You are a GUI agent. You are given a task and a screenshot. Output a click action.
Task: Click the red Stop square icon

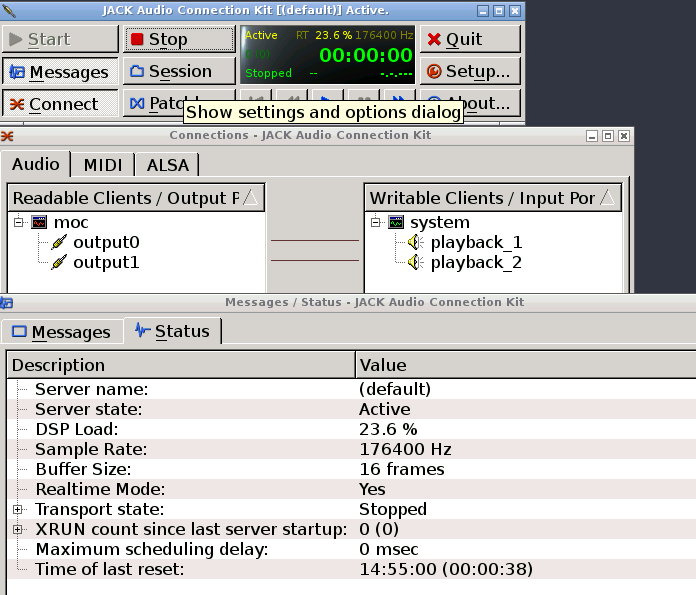pos(137,39)
